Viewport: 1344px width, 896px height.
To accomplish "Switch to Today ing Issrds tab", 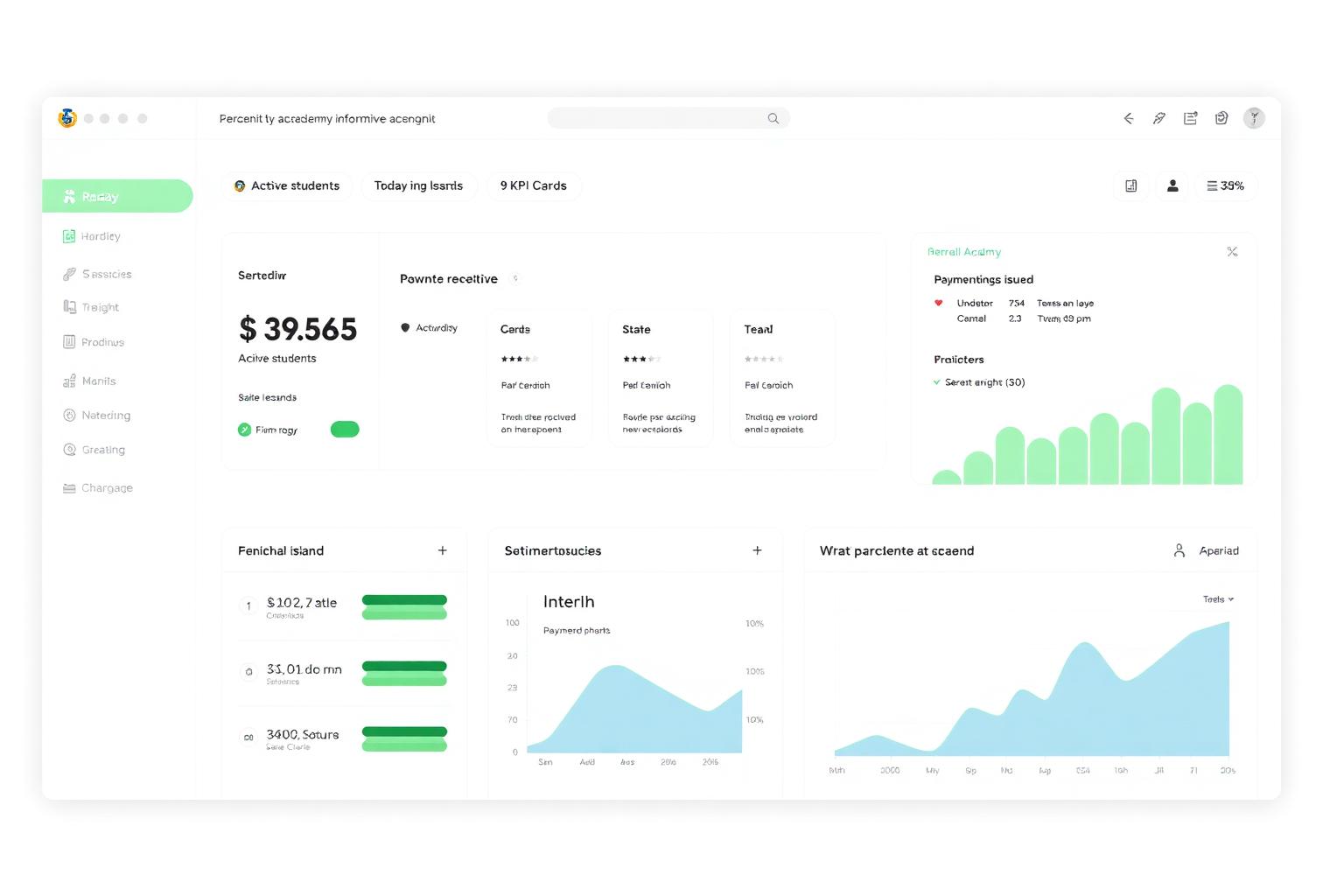I will [418, 185].
